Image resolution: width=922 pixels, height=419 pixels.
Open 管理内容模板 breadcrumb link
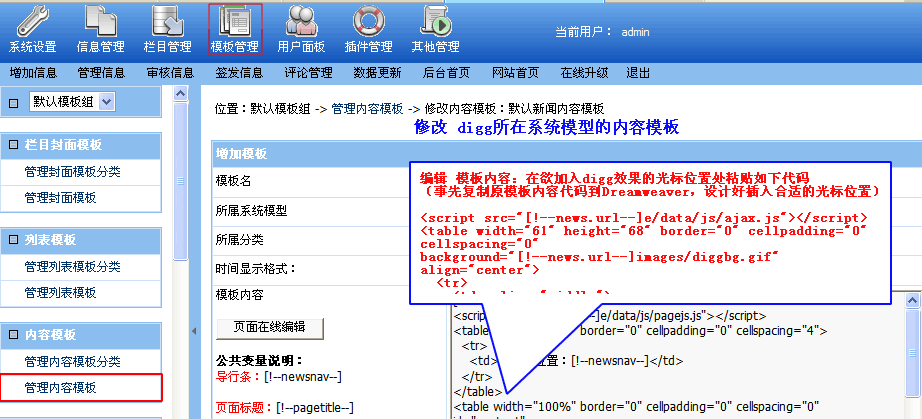pyautogui.click(x=367, y=108)
